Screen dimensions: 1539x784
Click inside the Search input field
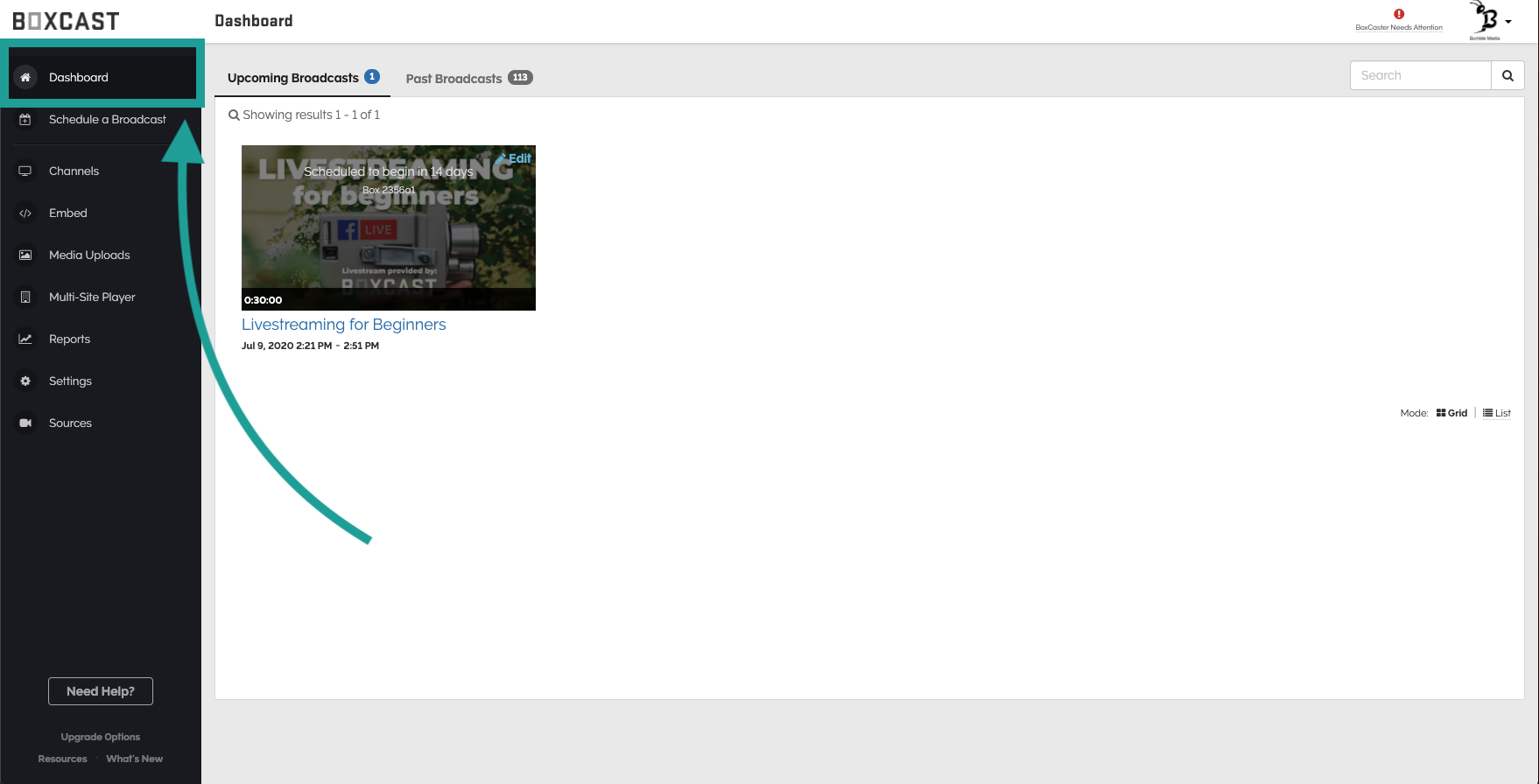(1420, 75)
